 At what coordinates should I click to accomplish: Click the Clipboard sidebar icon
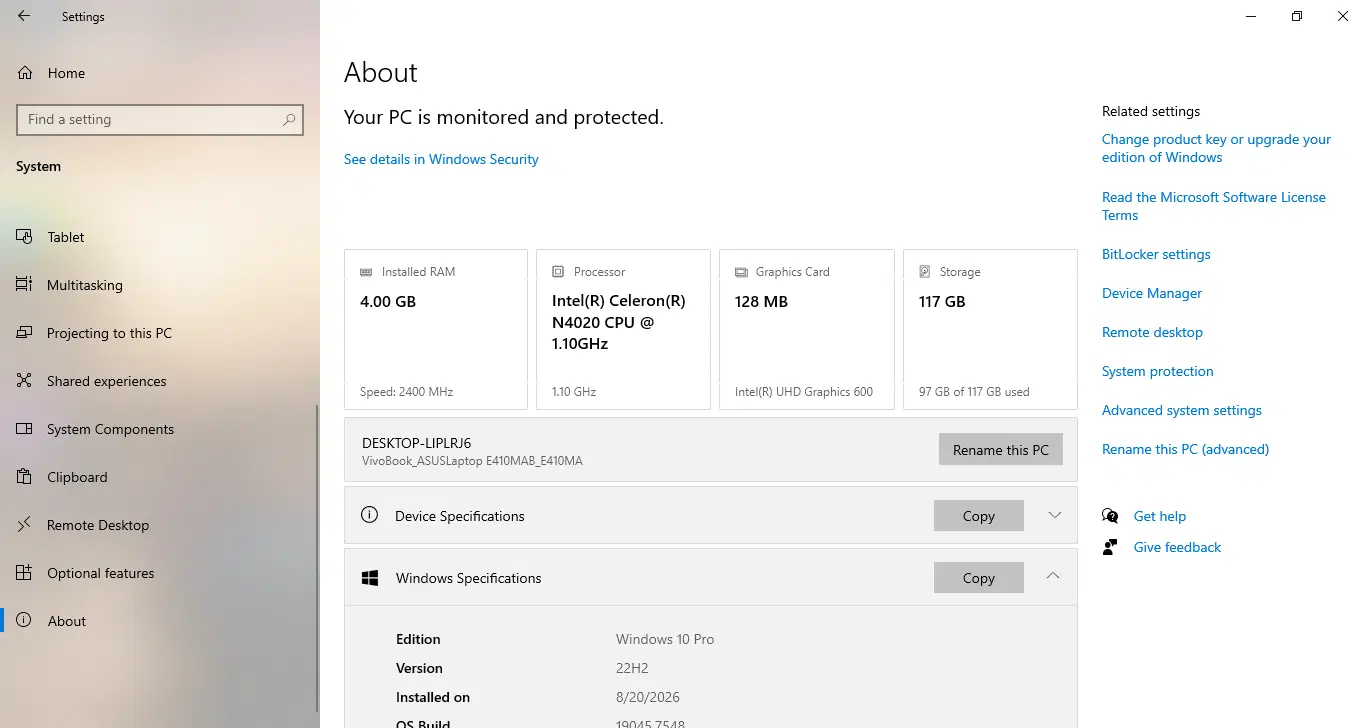click(25, 477)
